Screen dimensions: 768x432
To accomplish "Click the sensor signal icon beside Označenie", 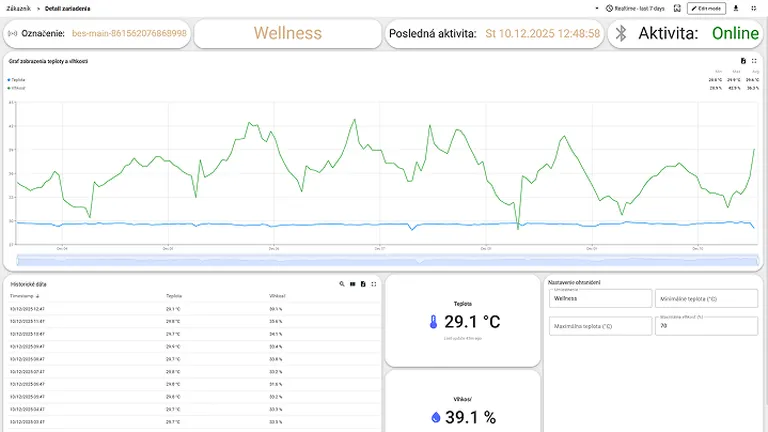I will (x=13, y=33).
